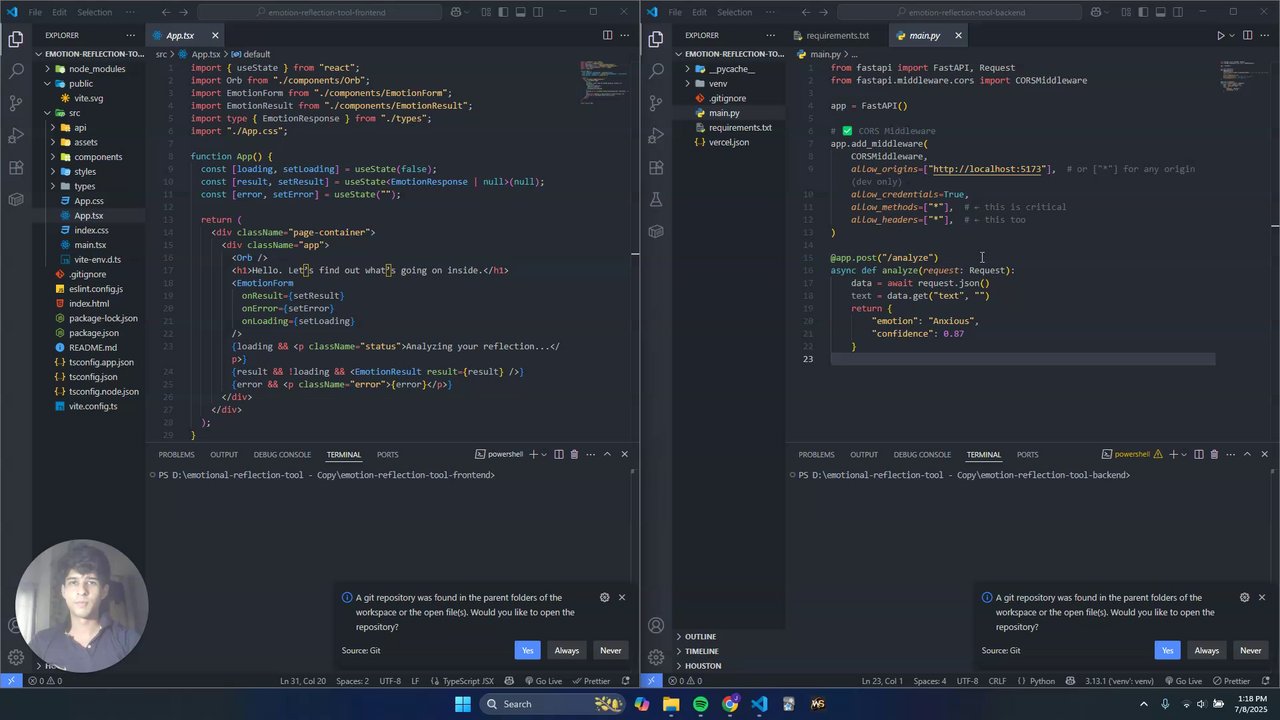Run Python file with play icon in backend

pyautogui.click(x=1220, y=35)
